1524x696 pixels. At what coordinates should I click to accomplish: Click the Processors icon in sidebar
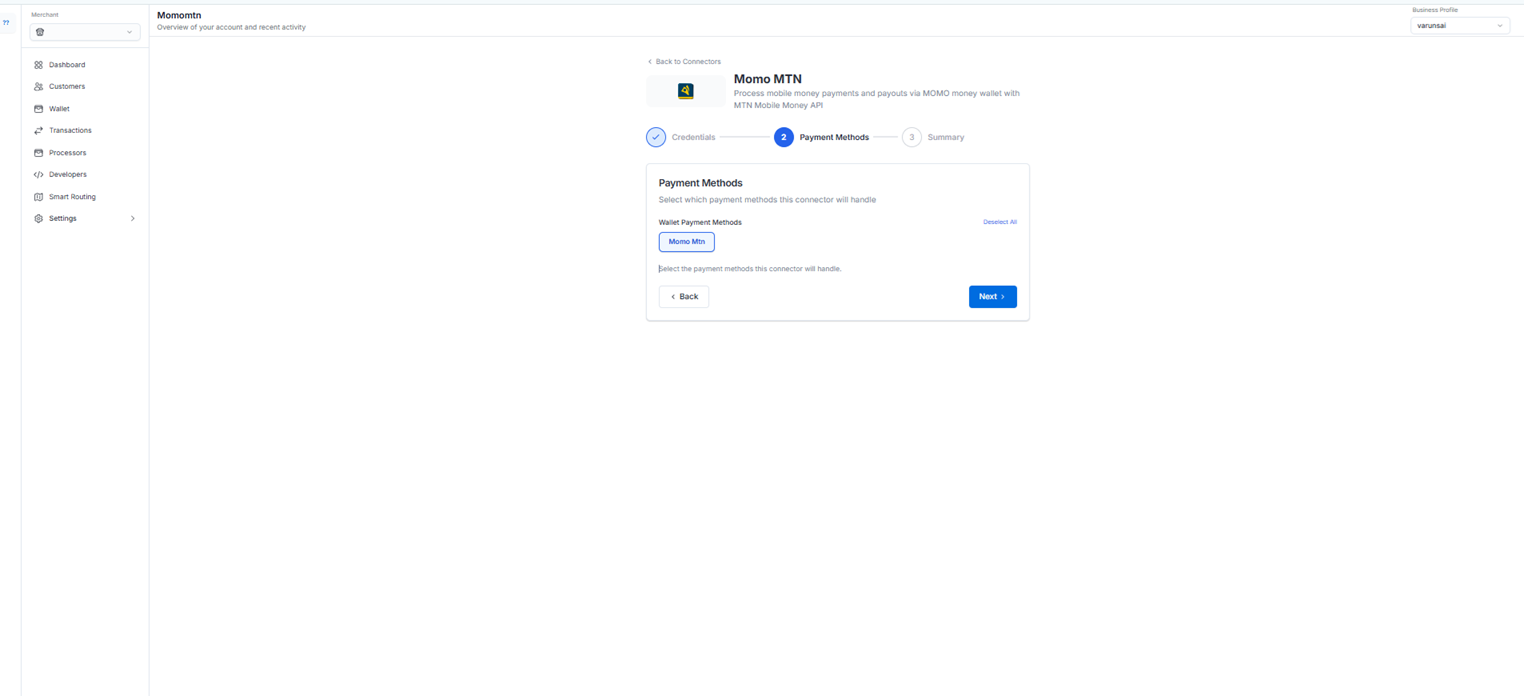tap(39, 153)
